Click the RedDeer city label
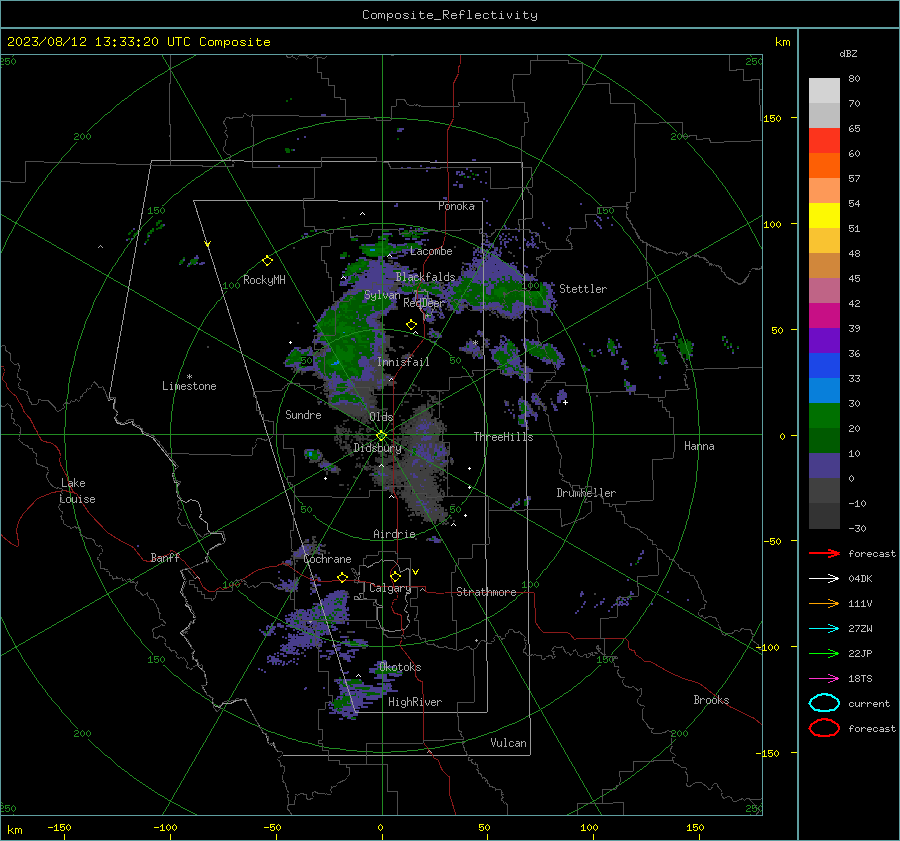 [x=424, y=303]
